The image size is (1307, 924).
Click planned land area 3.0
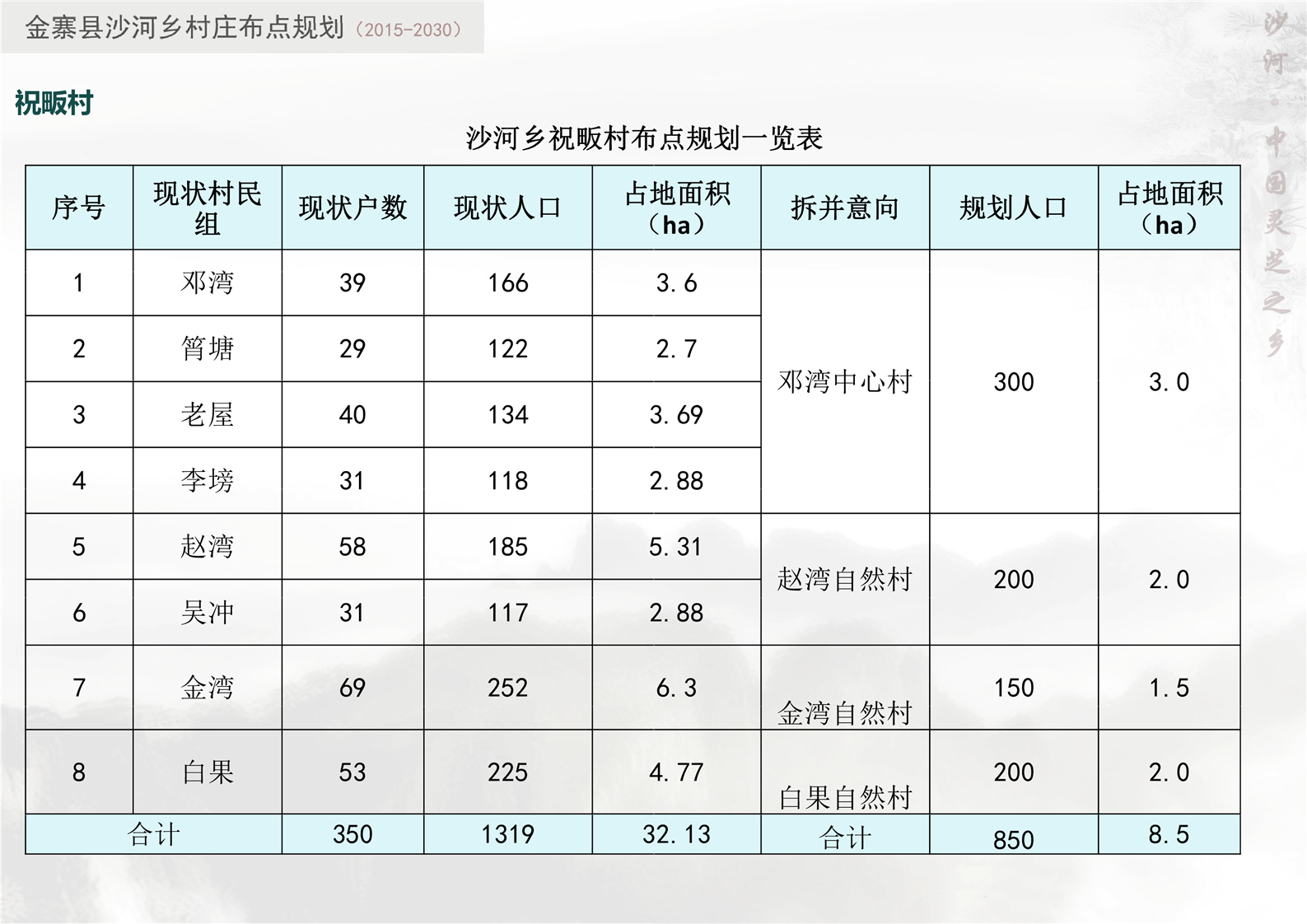(x=1169, y=382)
